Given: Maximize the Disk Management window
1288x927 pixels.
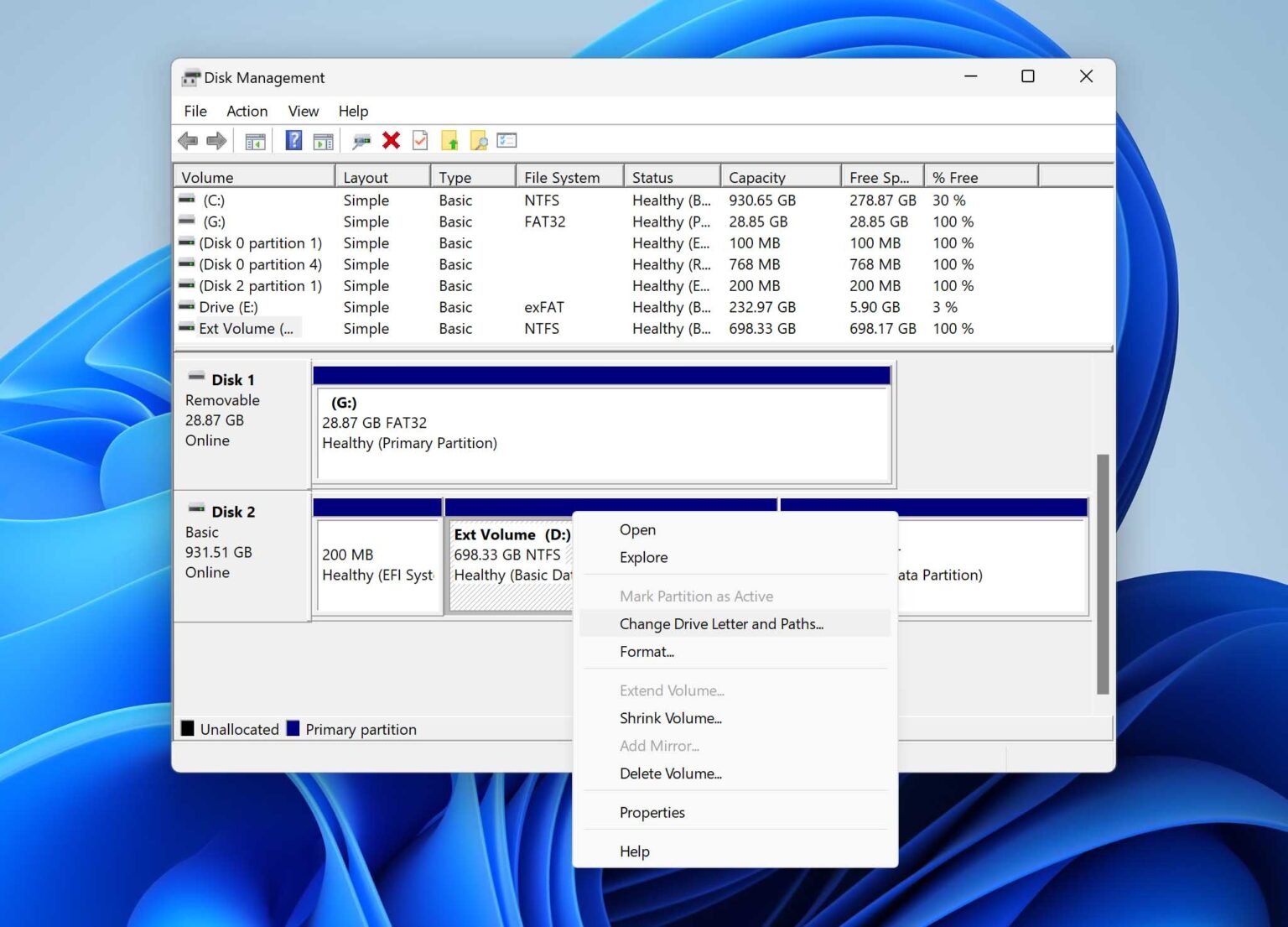Looking at the screenshot, I should 1027,76.
